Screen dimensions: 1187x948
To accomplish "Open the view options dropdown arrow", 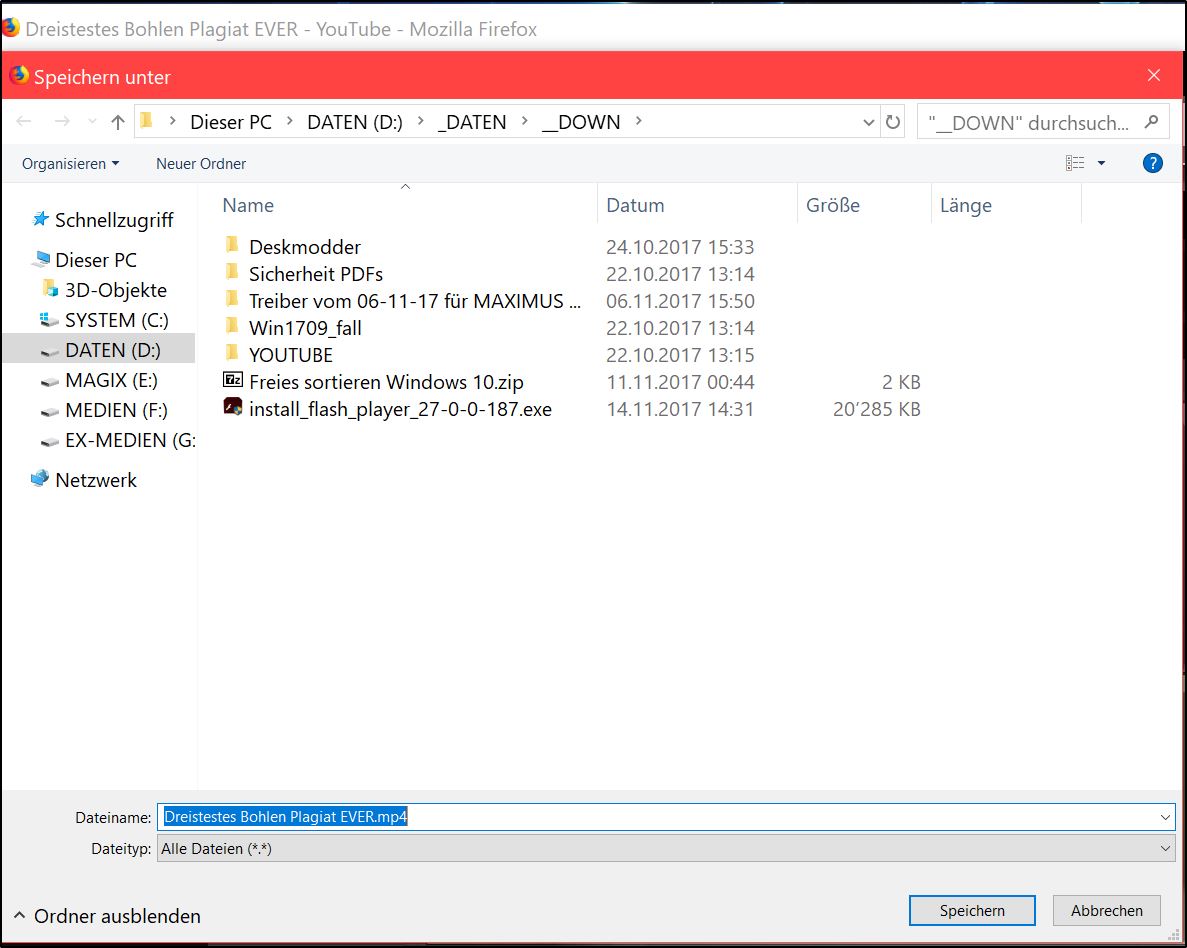I will tap(1101, 163).
